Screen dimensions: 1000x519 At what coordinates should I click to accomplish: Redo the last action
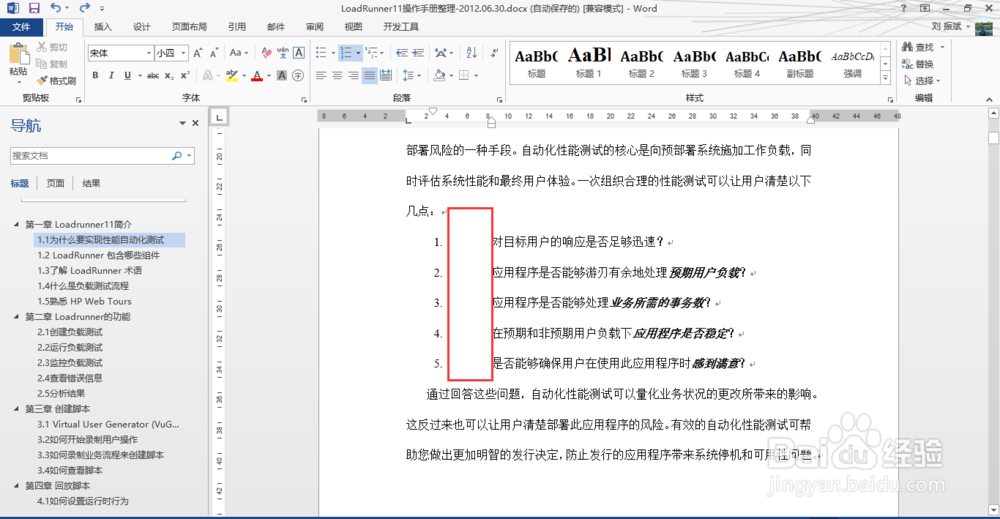[x=84, y=8]
